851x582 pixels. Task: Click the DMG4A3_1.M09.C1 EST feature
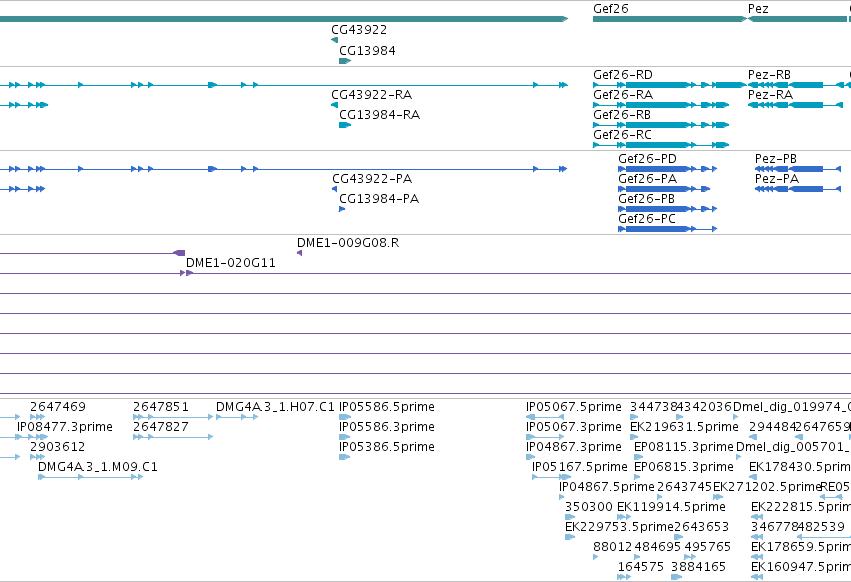click(91, 477)
